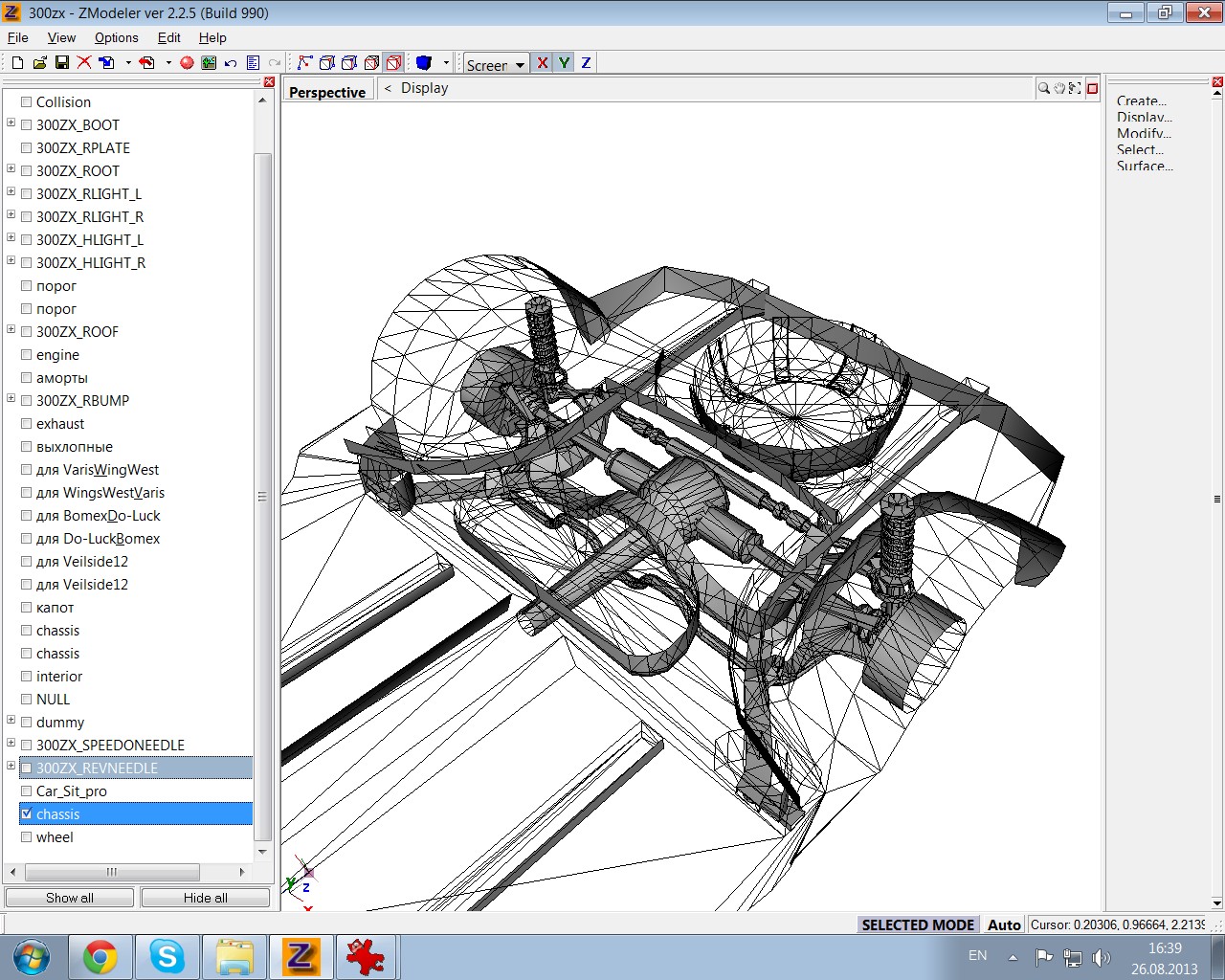The width and height of the screenshot is (1225, 980).
Task: Toggle the Z axis button
Action: (586, 63)
